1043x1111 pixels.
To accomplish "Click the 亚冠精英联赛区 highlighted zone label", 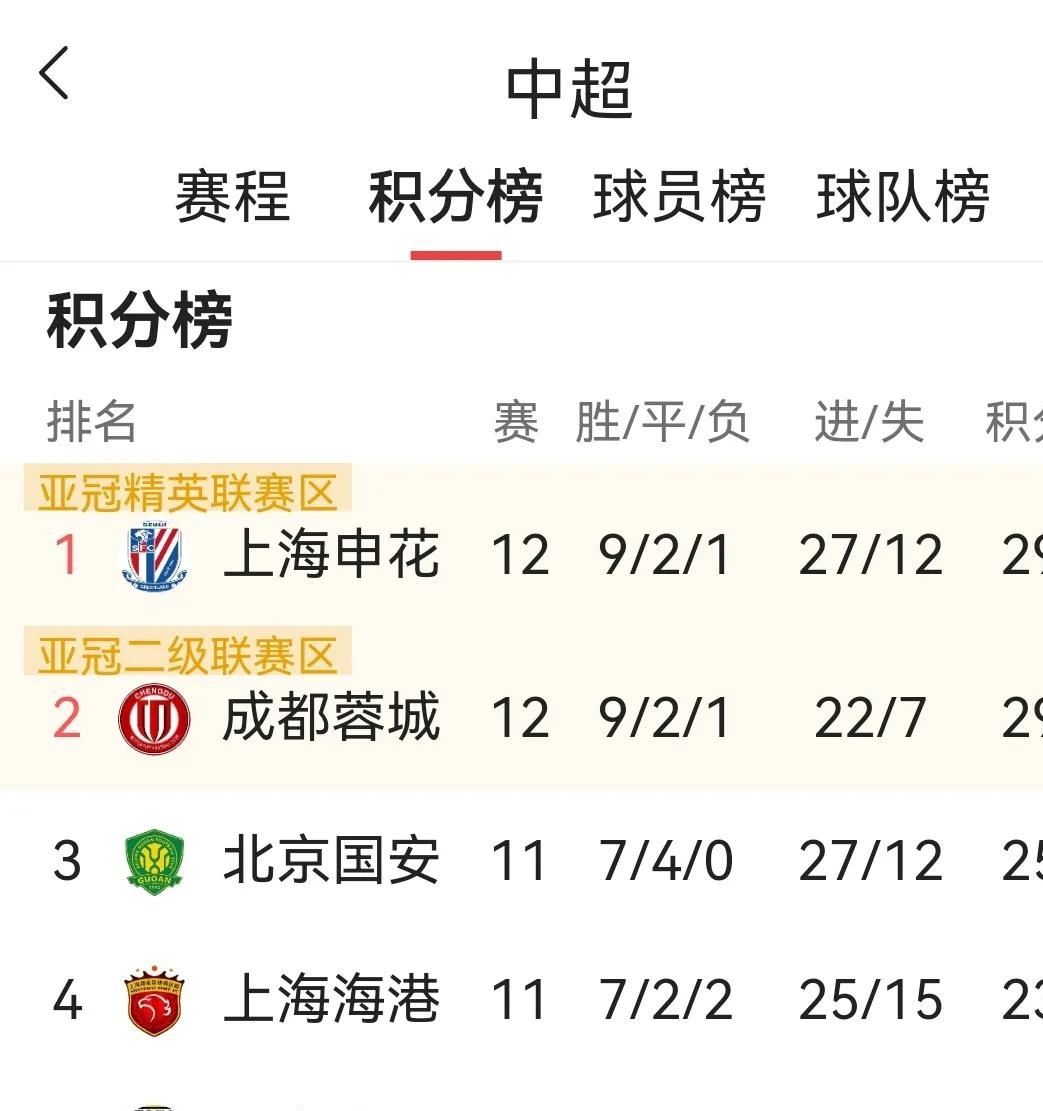I will click(x=190, y=490).
